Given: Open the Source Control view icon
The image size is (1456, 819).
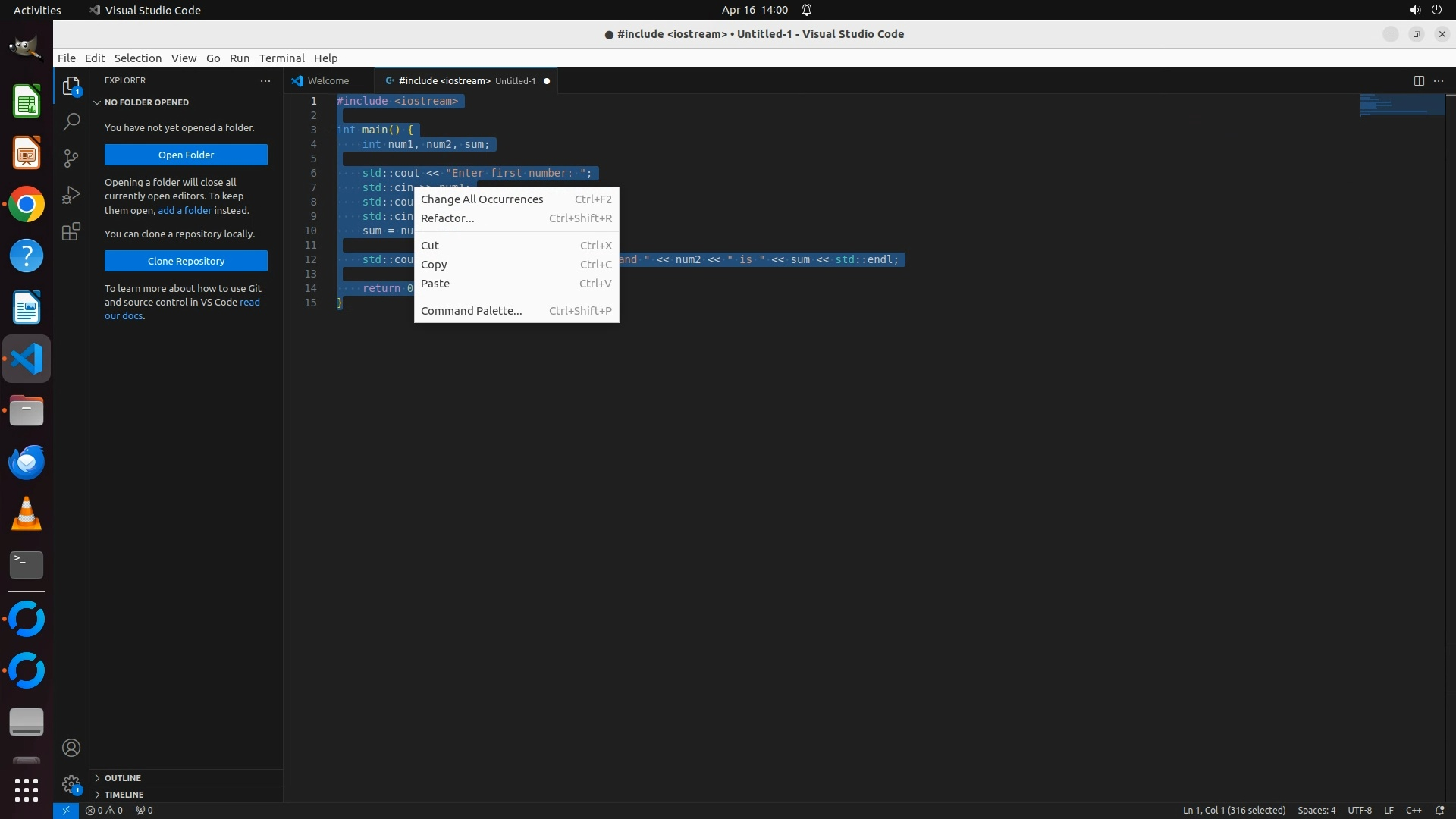Looking at the screenshot, I should 71,158.
